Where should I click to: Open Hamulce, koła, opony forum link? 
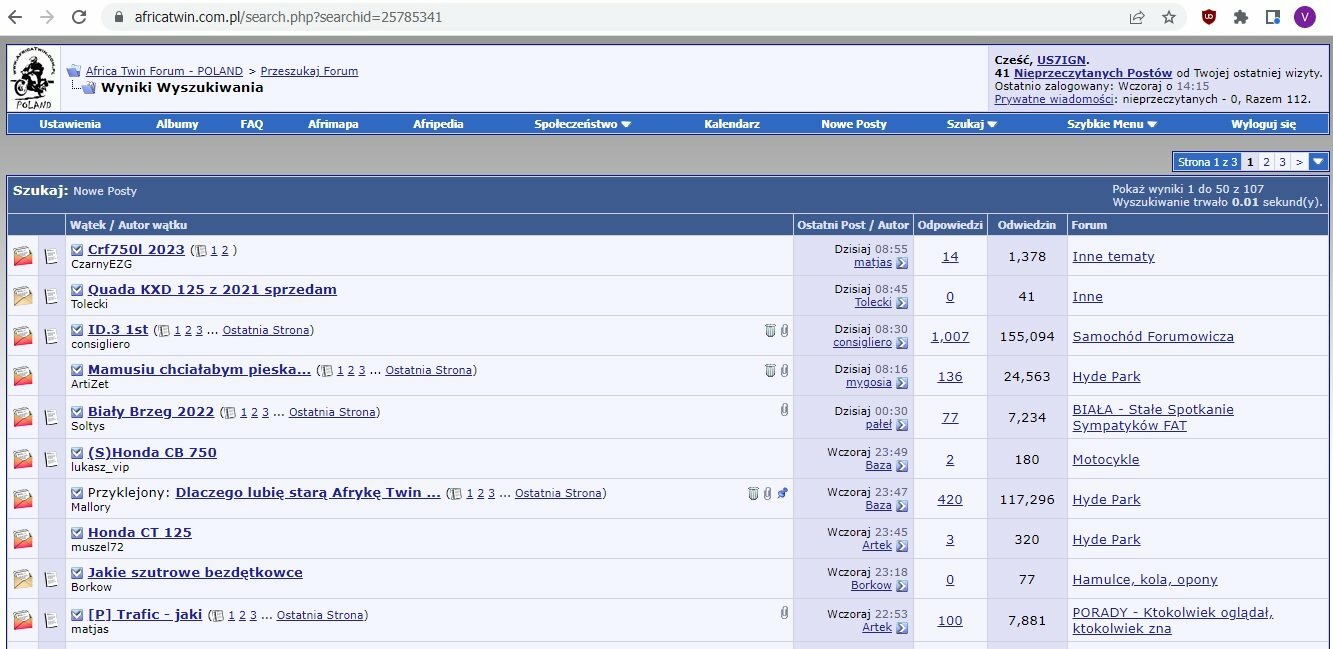point(1145,579)
